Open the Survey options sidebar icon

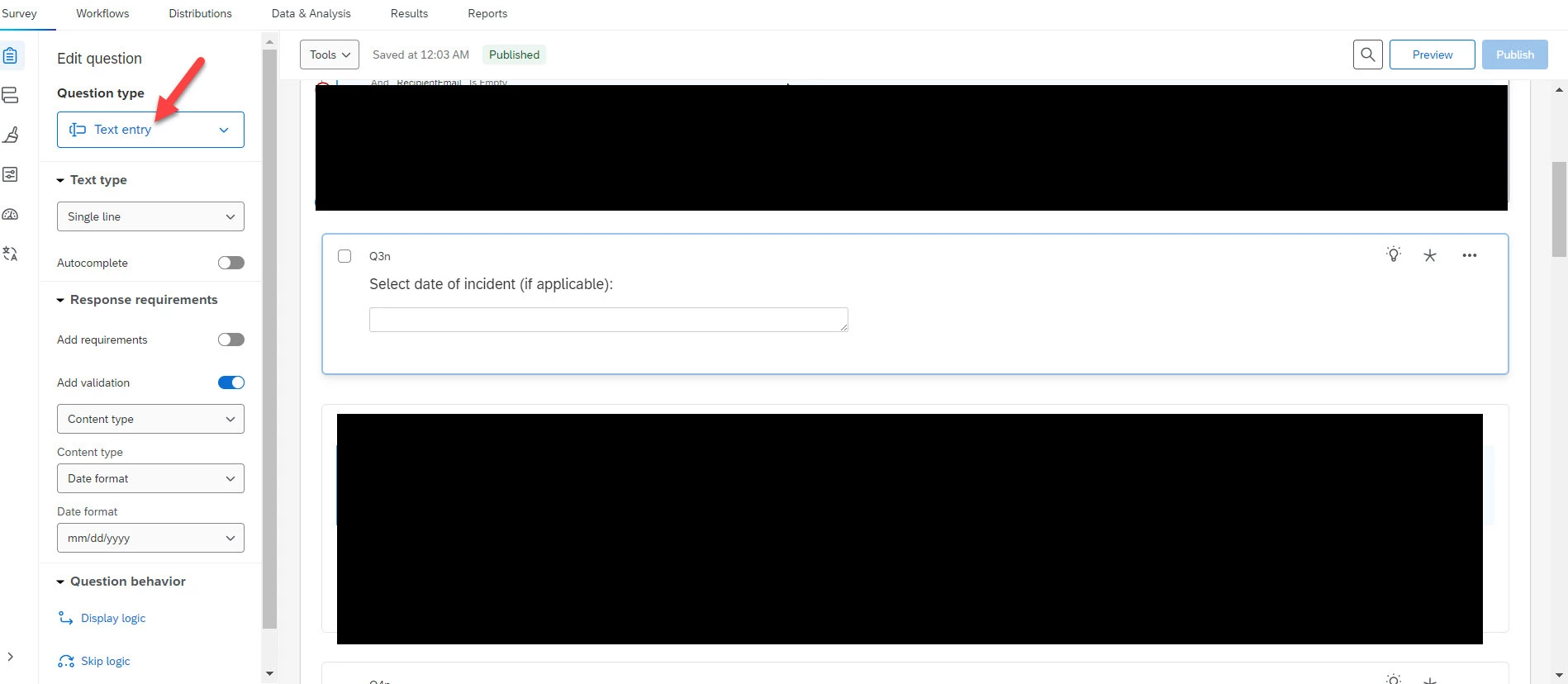pyautogui.click(x=10, y=174)
